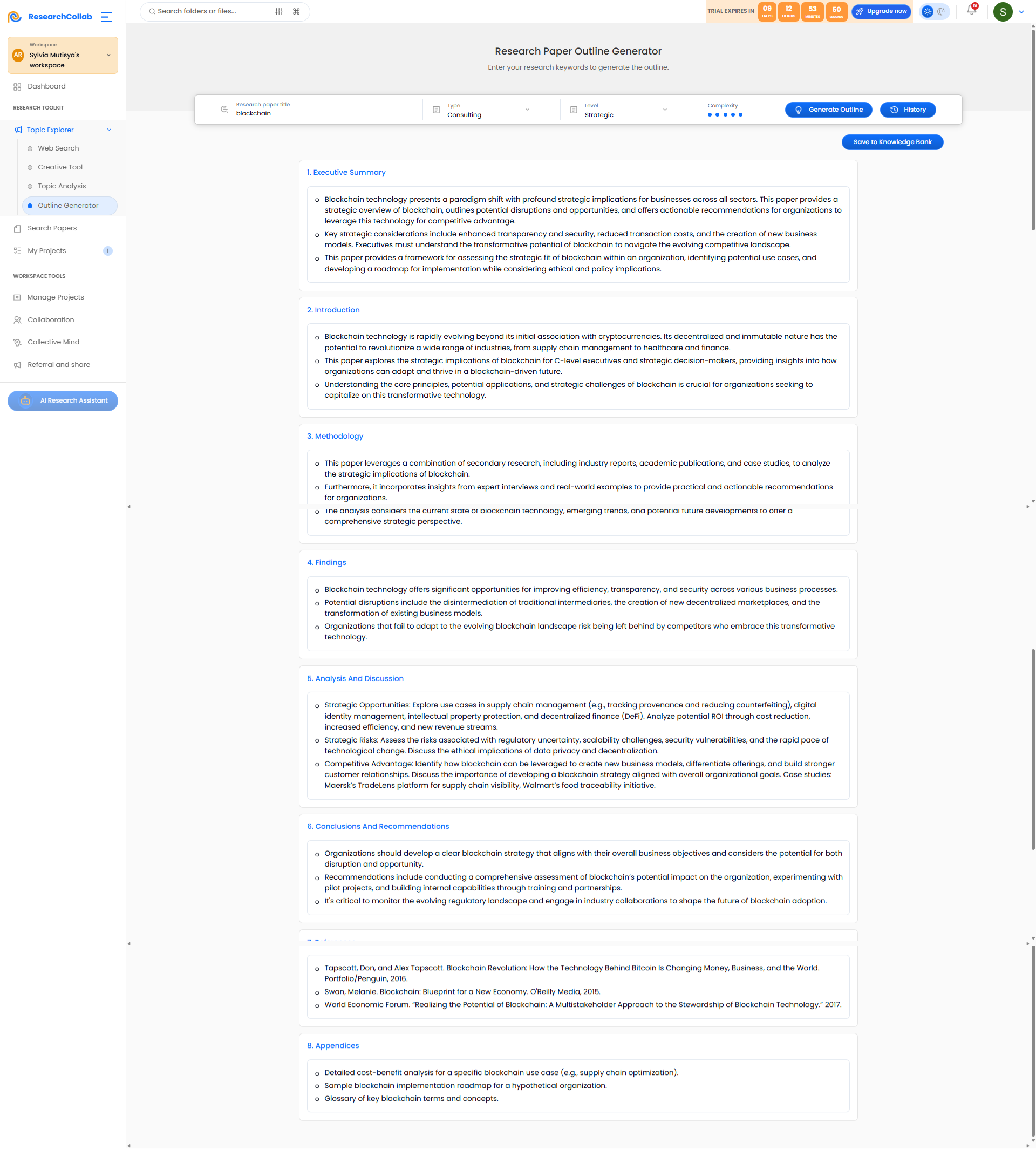
Task: Select the Web Search radio item
Action: 58,148
